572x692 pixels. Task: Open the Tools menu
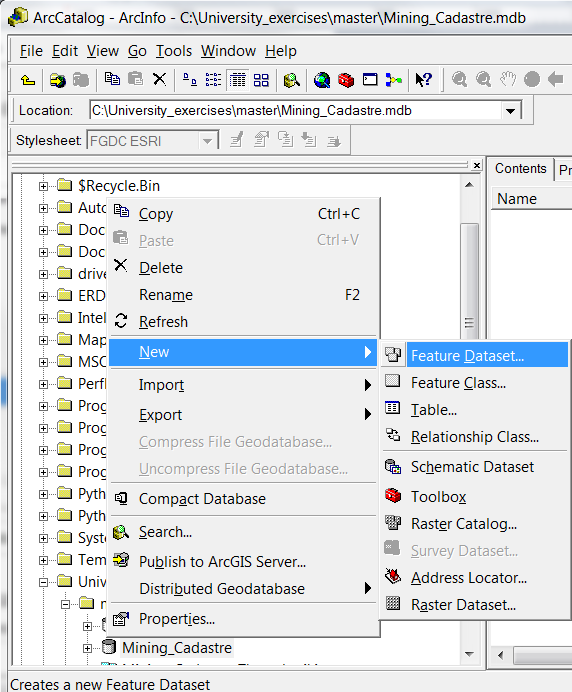(x=174, y=51)
